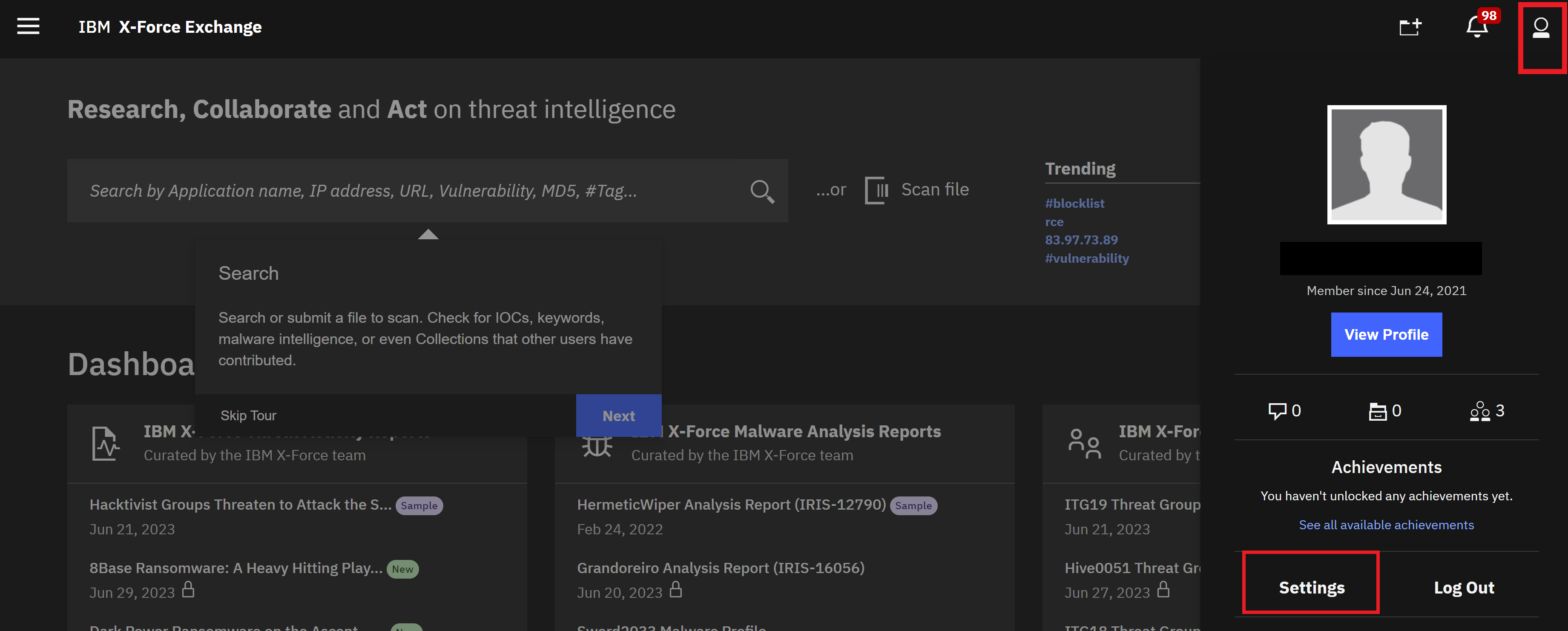Open Hive0051 Threat Group entry
The image size is (1568, 631).
pyautogui.click(x=1131, y=568)
